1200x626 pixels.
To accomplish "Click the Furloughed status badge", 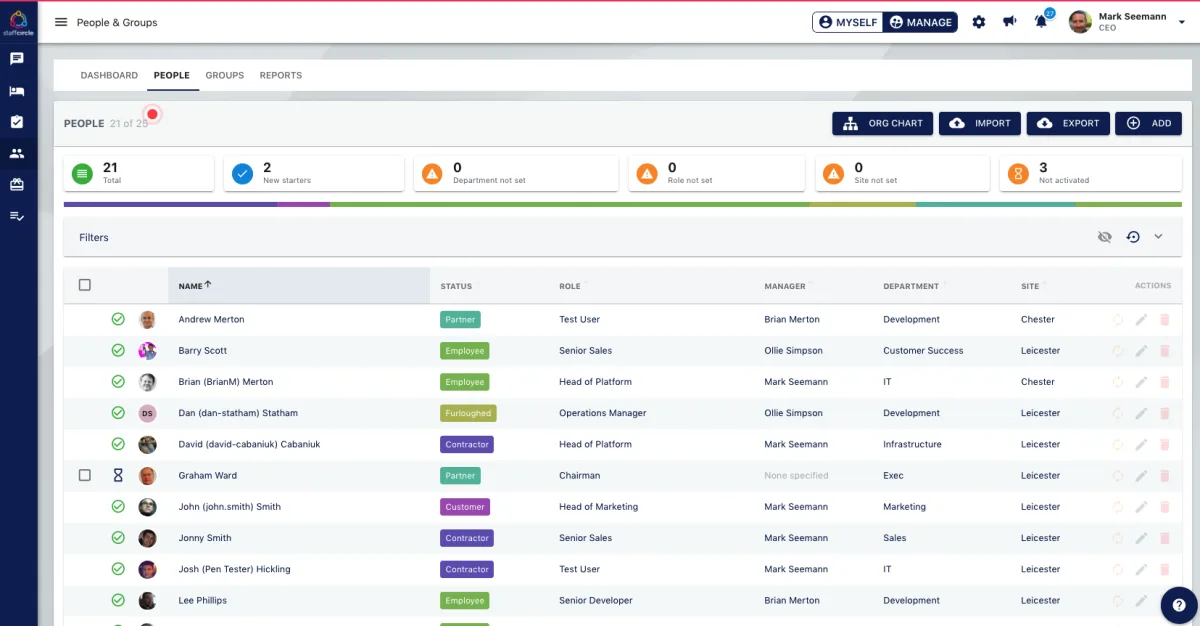I will [x=468, y=413].
